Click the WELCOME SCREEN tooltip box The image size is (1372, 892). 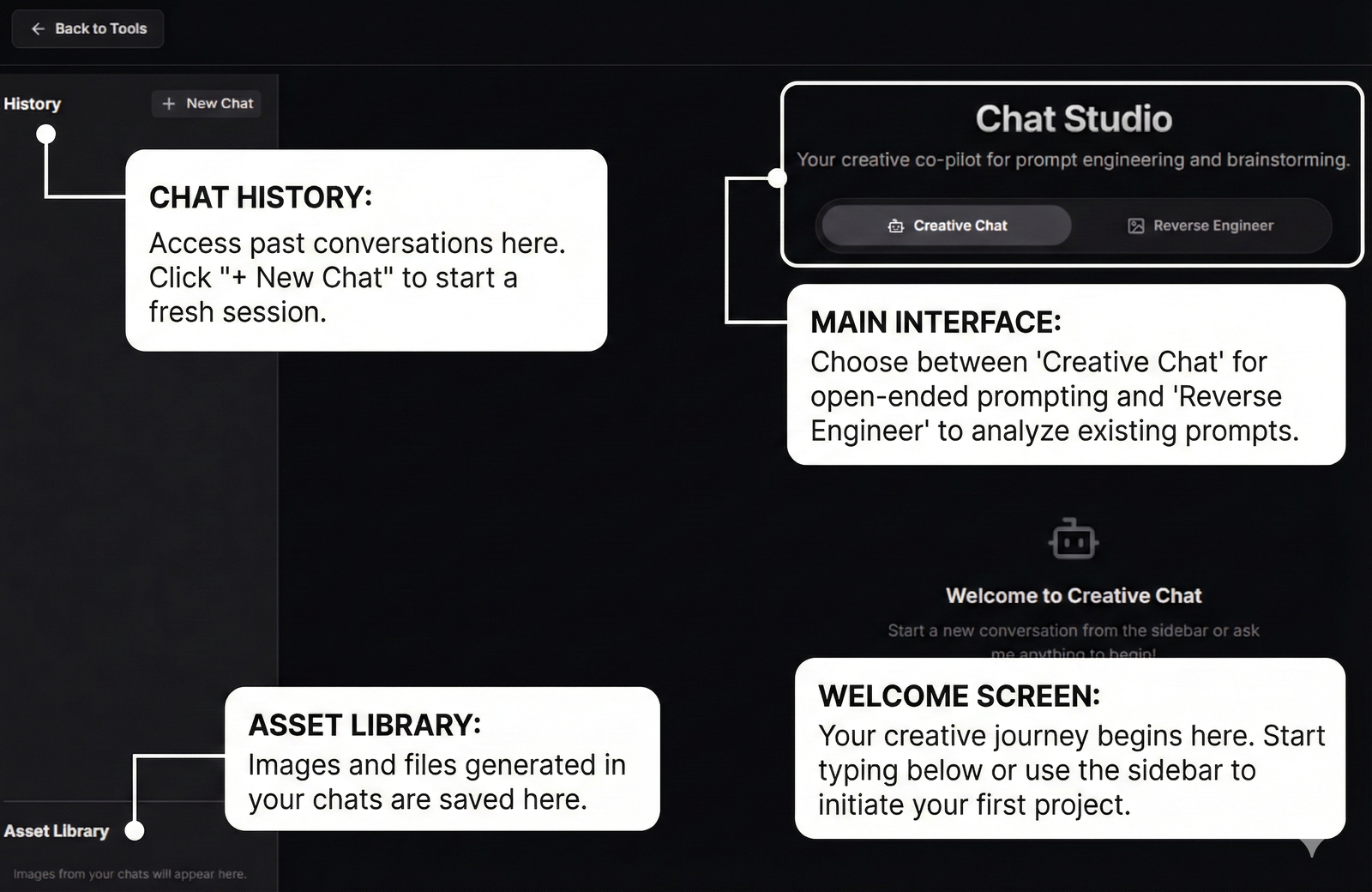(1069, 749)
